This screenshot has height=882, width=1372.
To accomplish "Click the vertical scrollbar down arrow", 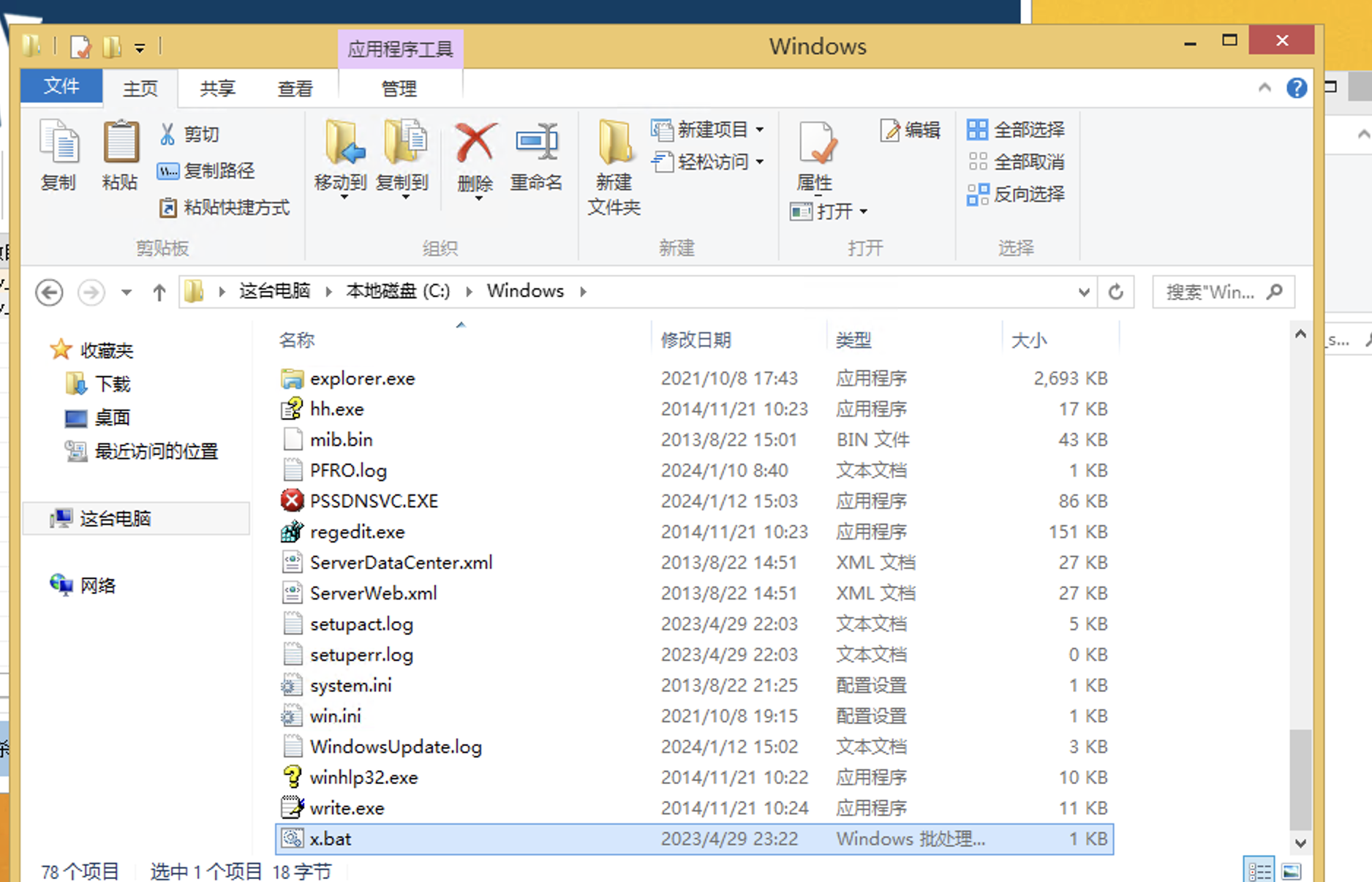I will (x=1300, y=843).
